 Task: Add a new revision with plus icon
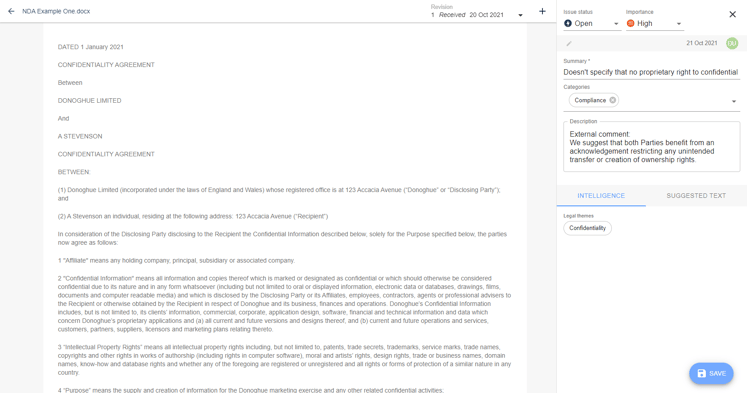click(x=542, y=11)
